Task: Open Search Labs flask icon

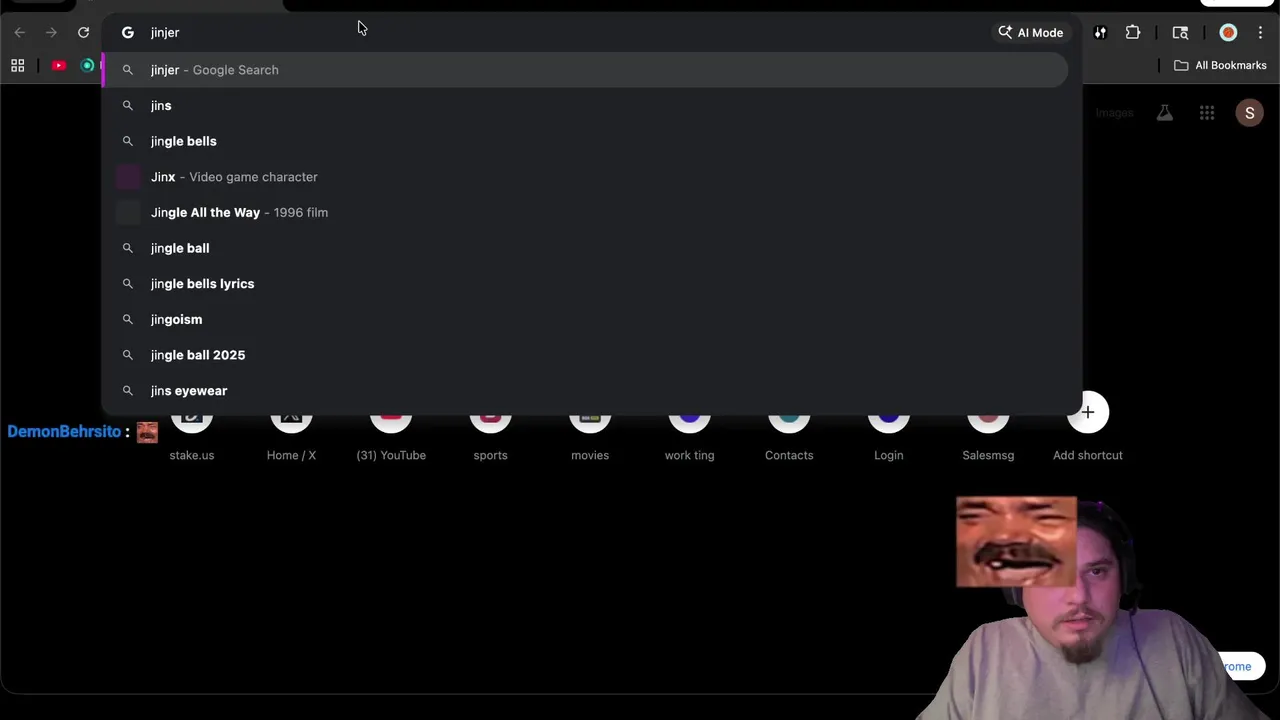Action: [x=1165, y=113]
